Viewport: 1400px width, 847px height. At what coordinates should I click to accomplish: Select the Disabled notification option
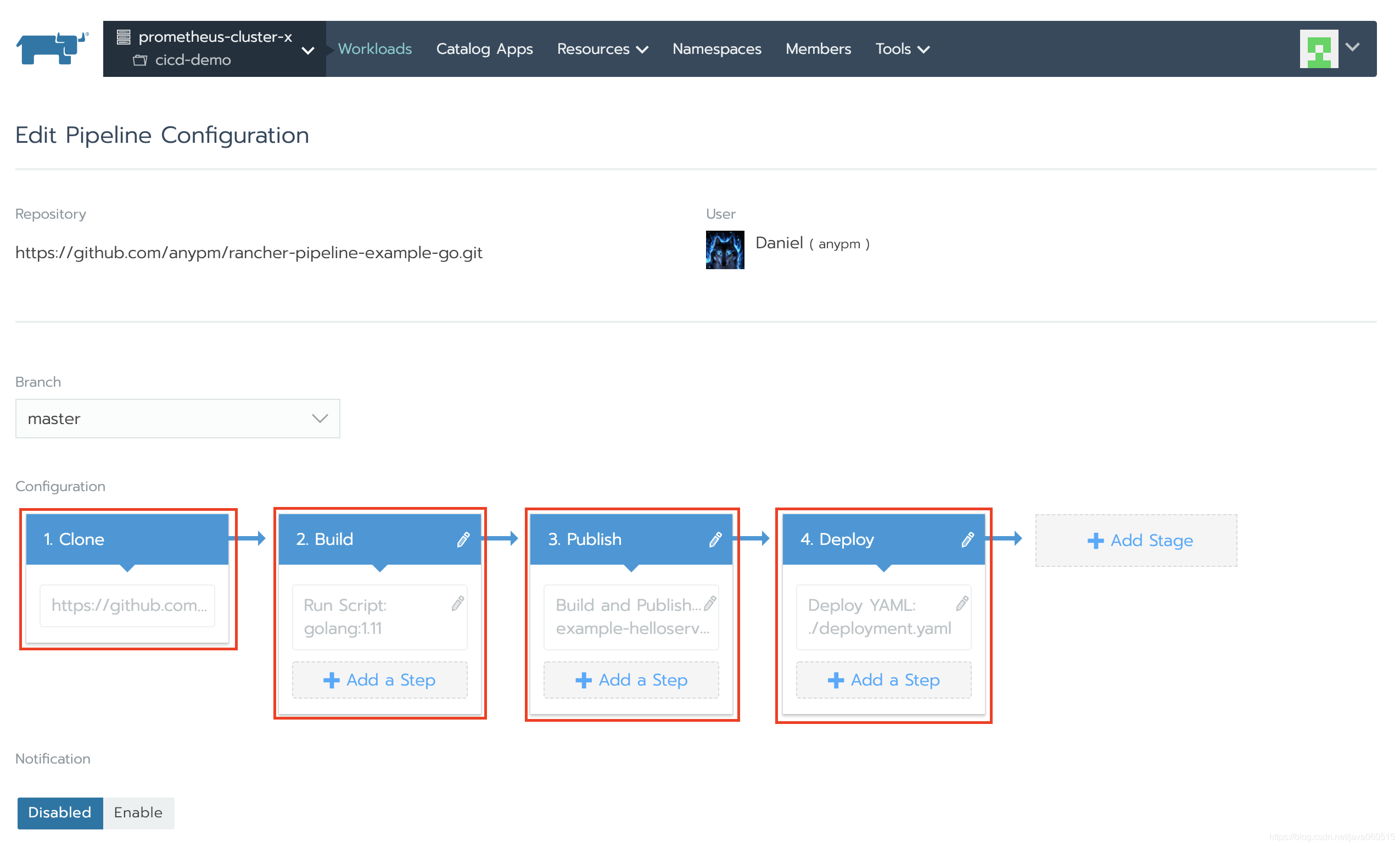tap(60, 813)
